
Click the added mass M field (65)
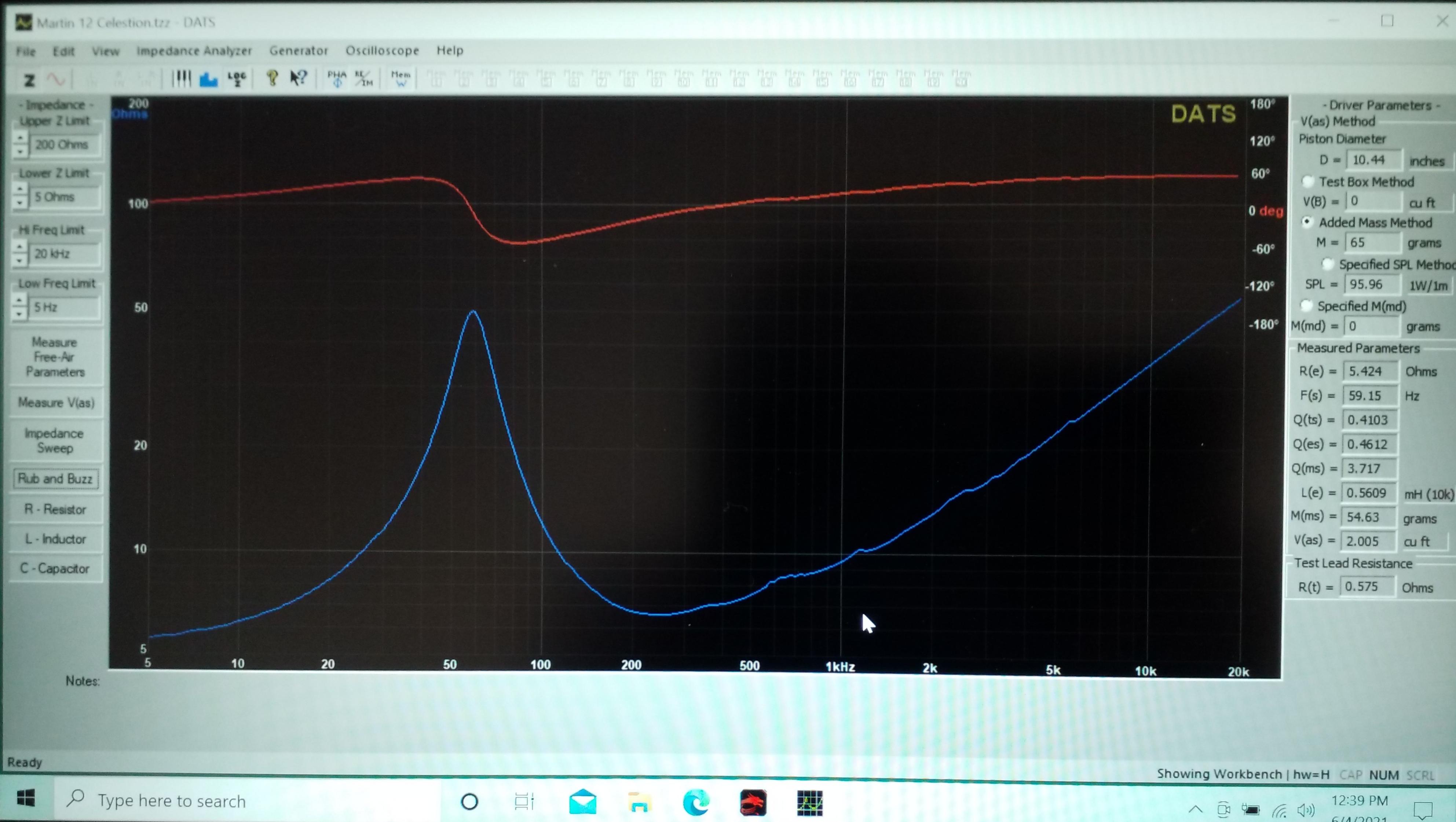tap(1372, 242)
